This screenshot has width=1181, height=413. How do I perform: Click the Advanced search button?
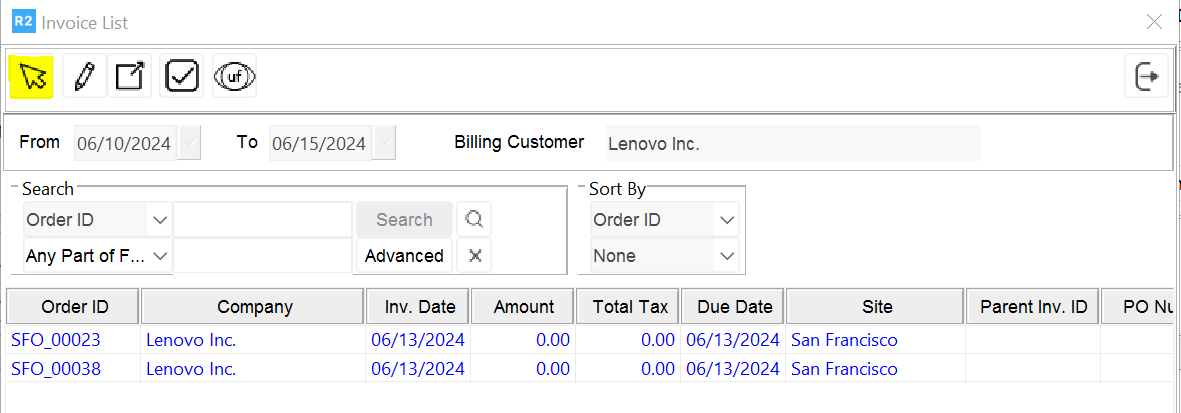[404, 256]
